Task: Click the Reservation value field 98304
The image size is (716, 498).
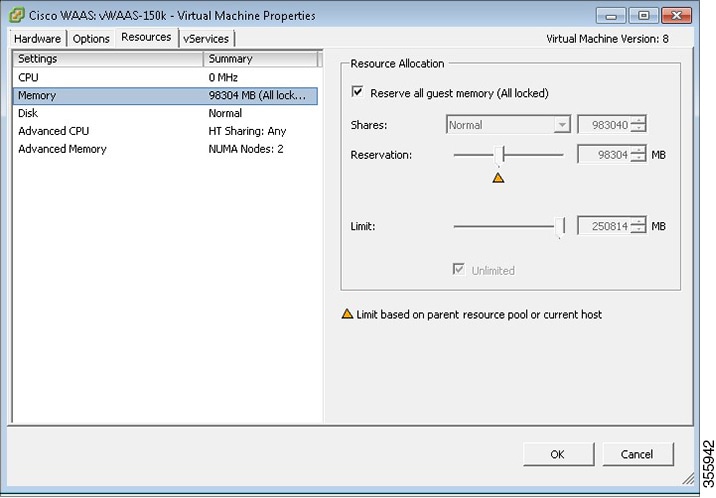Action: click(x=603, y=155)
